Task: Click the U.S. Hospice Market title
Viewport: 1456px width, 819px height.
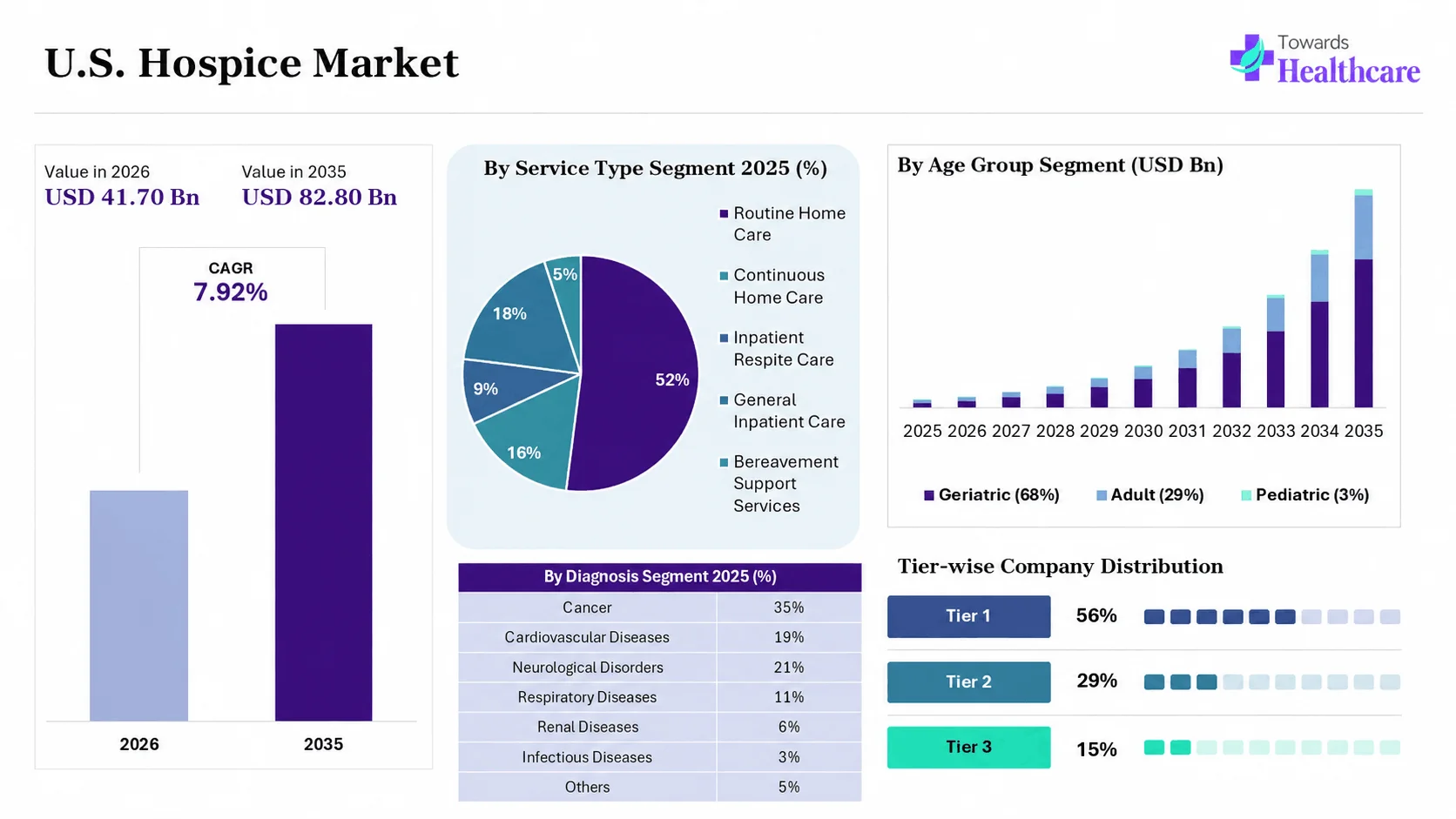Action: [x=251, y=63]
